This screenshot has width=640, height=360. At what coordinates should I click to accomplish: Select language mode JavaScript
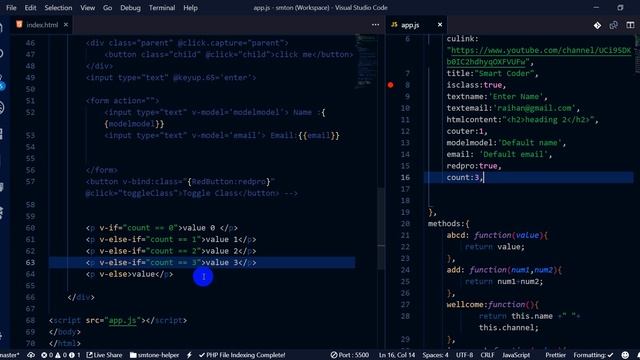tap(516, 355)
